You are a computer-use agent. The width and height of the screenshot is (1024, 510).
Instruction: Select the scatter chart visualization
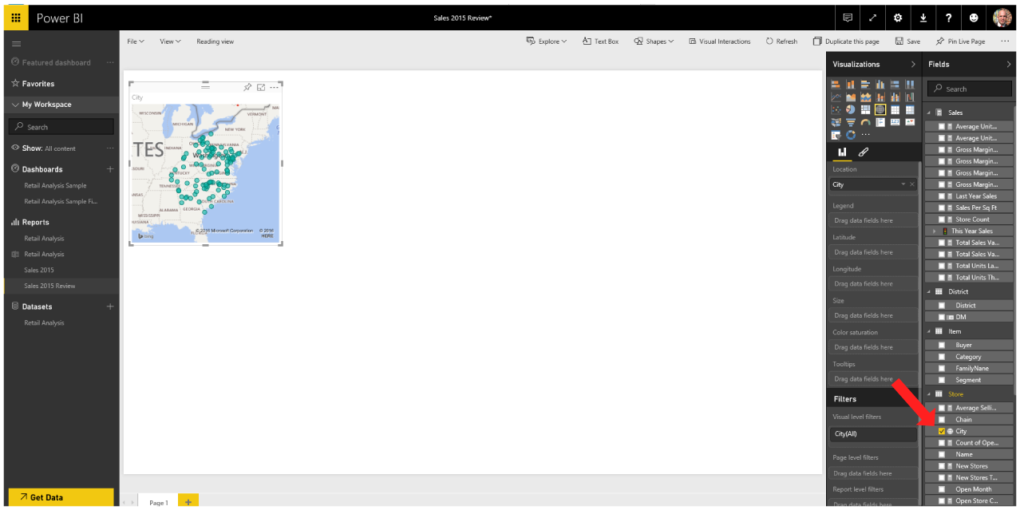(836, 110)
